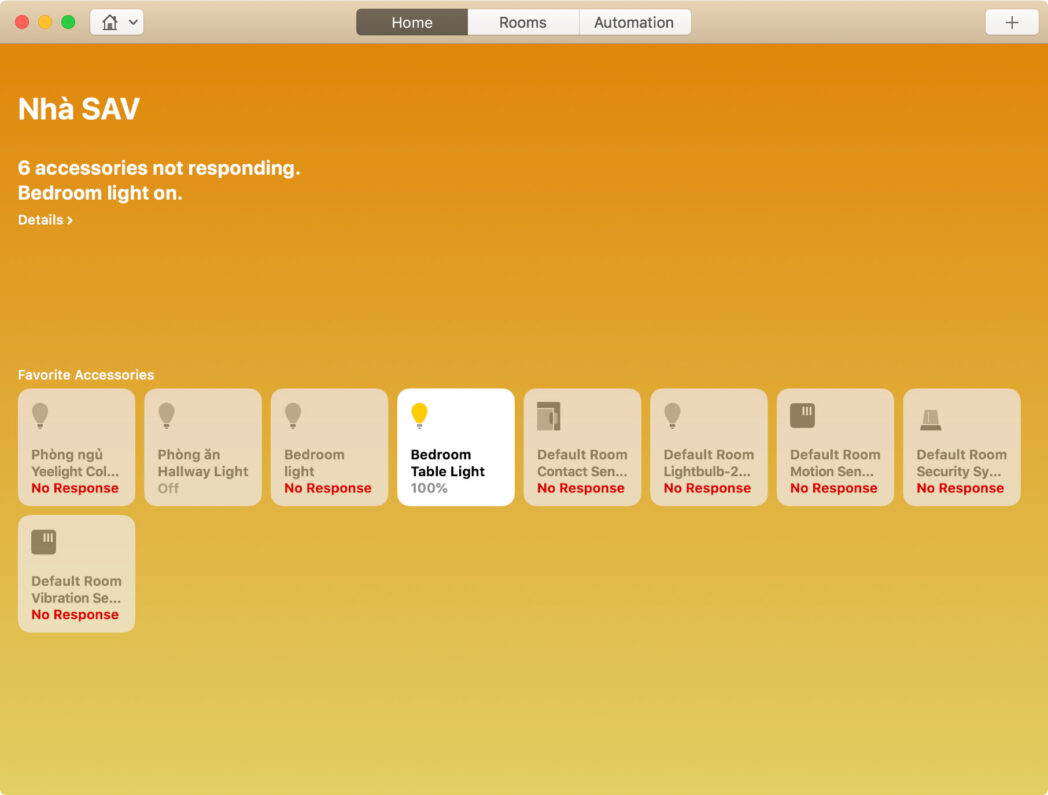Screen dimensions: 1048x795
Task: Click the plus add accessory button
Action: pyautogui.click(x=1011, y=22)
